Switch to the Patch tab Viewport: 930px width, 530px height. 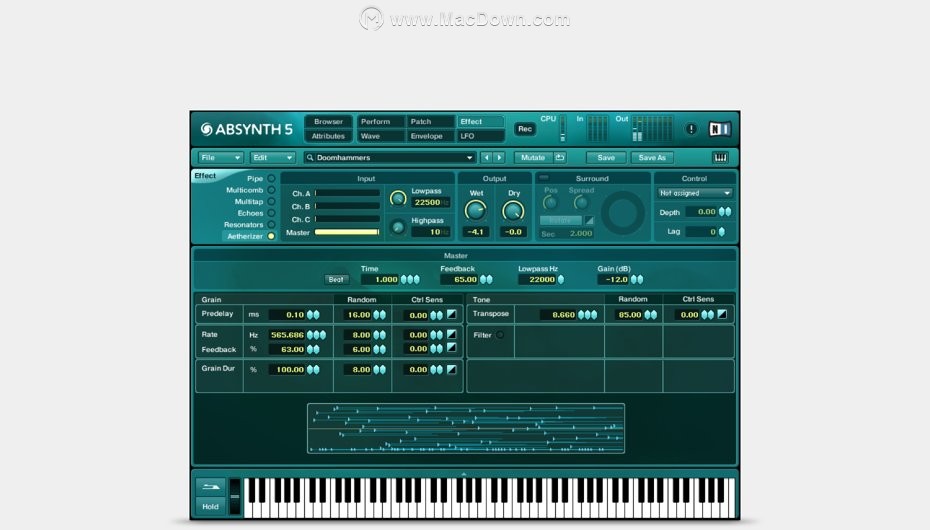pos(431,122)
